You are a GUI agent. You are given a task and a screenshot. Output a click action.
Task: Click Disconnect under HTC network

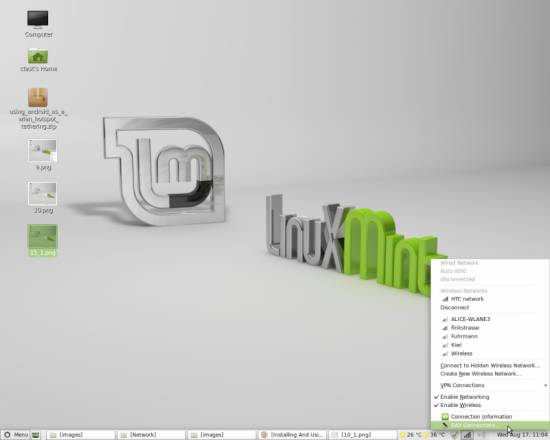pyautogui.click(x=489, y=307)
